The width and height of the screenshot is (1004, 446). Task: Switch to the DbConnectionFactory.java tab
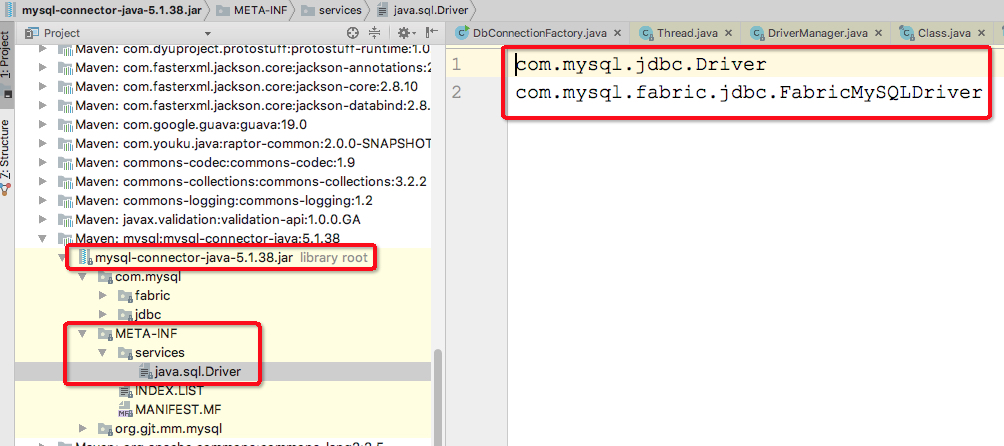tap(537, 33)
